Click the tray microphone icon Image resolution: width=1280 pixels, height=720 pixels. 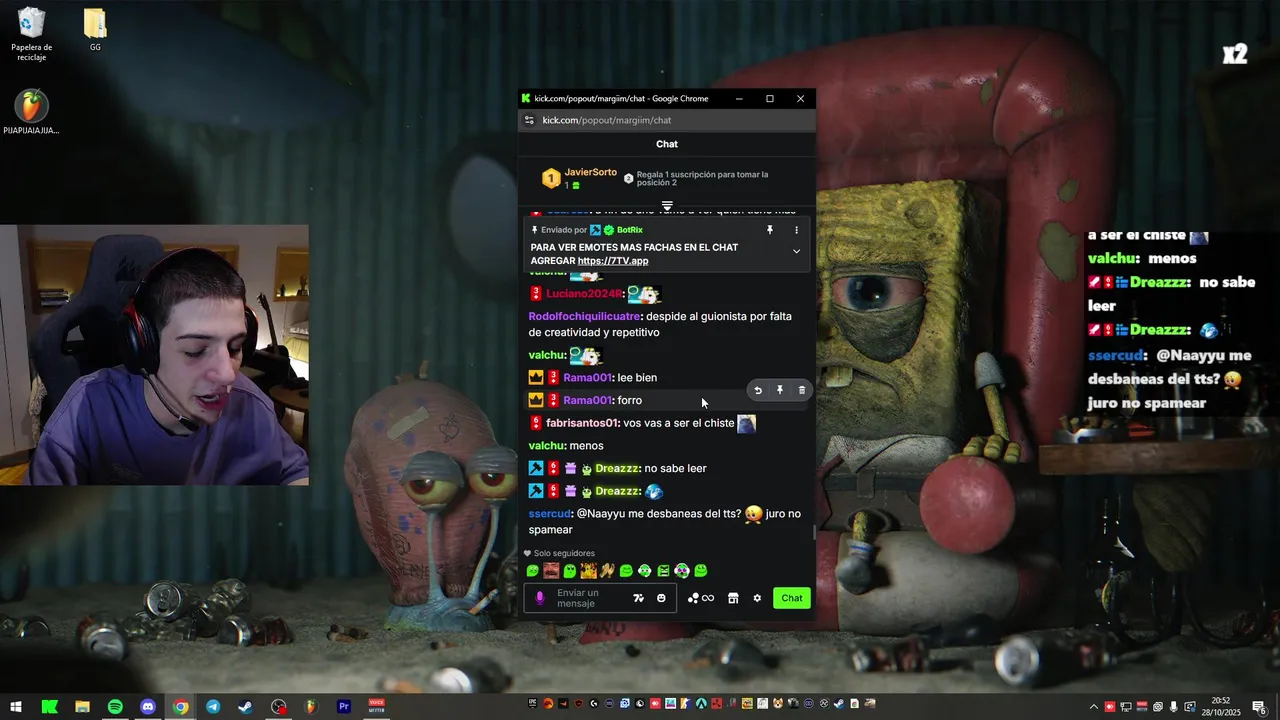tap(1173, 707)
